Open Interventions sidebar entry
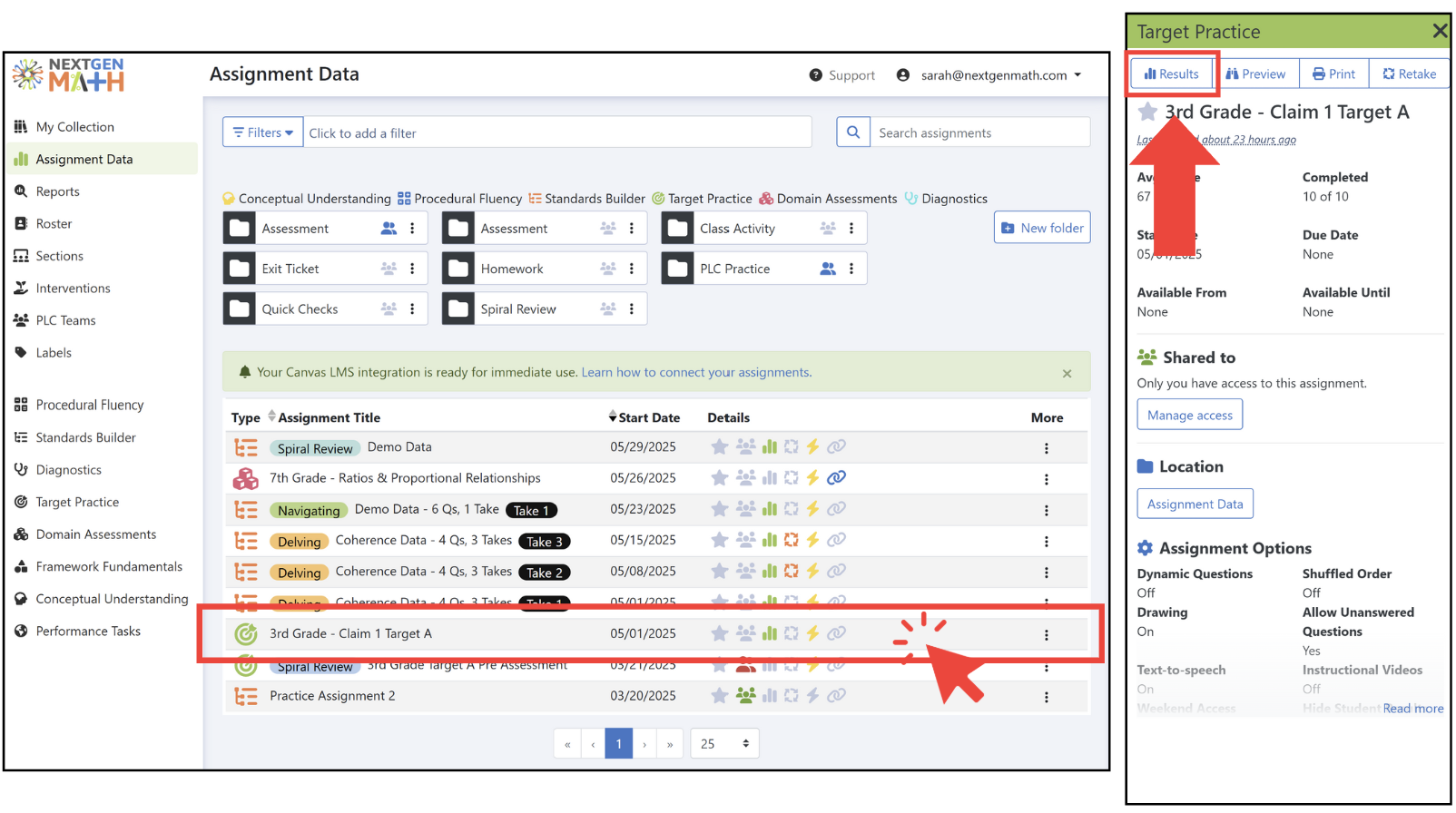 [73, 289]
